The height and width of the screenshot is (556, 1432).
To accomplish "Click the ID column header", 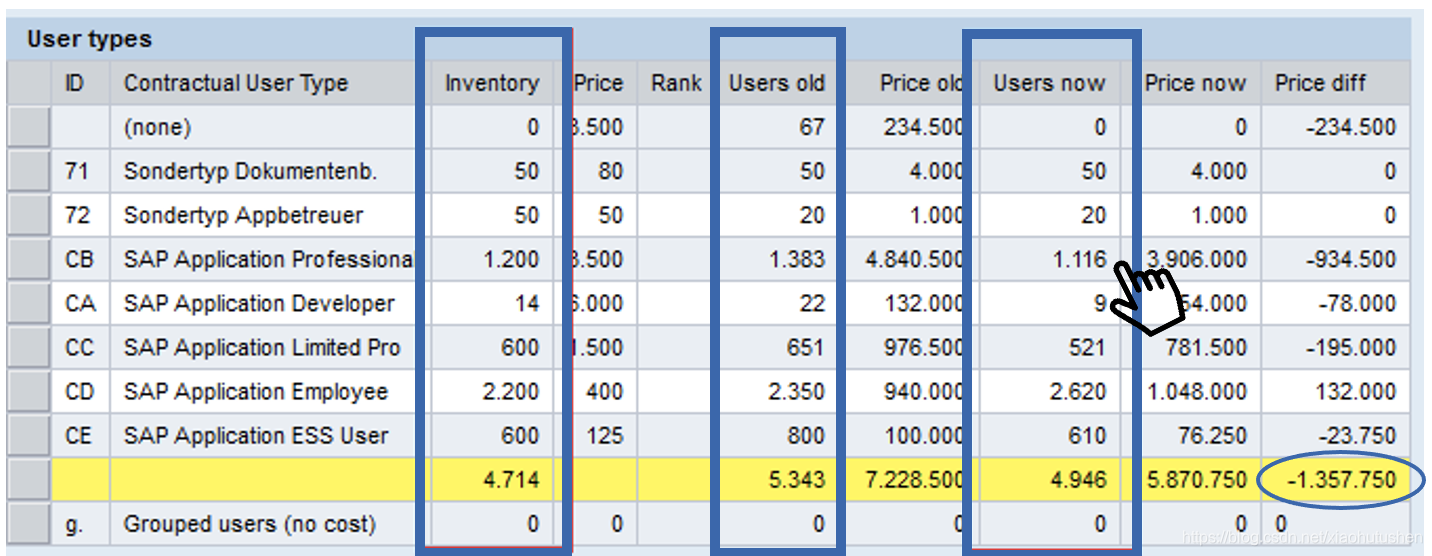I will tap(81, 83).
